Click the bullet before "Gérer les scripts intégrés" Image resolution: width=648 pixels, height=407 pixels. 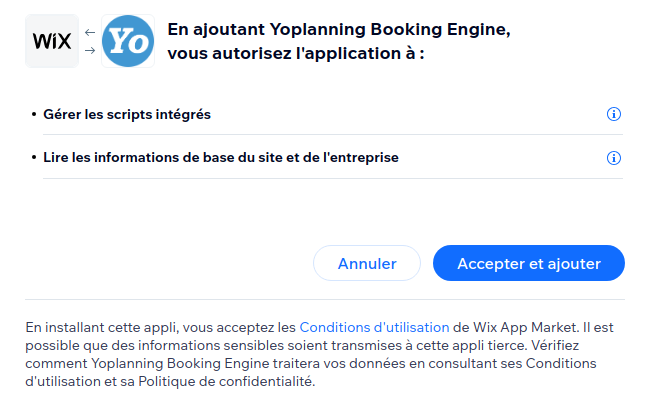click(x=34, y=114)
